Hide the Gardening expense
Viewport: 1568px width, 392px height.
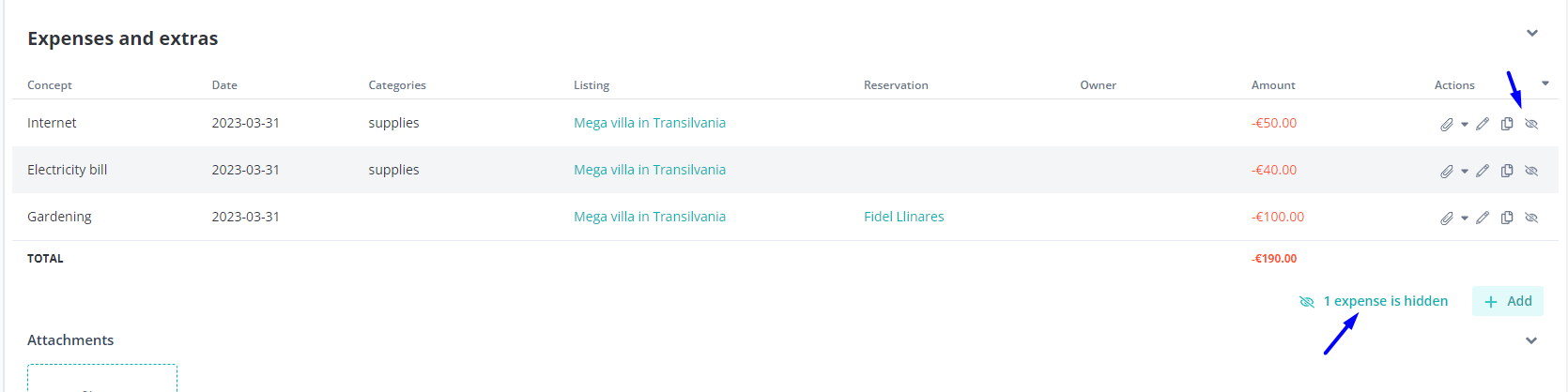(x=1531, y=218)
